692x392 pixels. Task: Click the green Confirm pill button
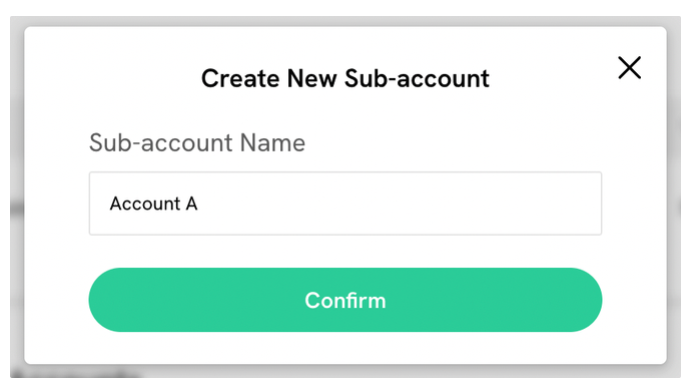coord(345,300)
